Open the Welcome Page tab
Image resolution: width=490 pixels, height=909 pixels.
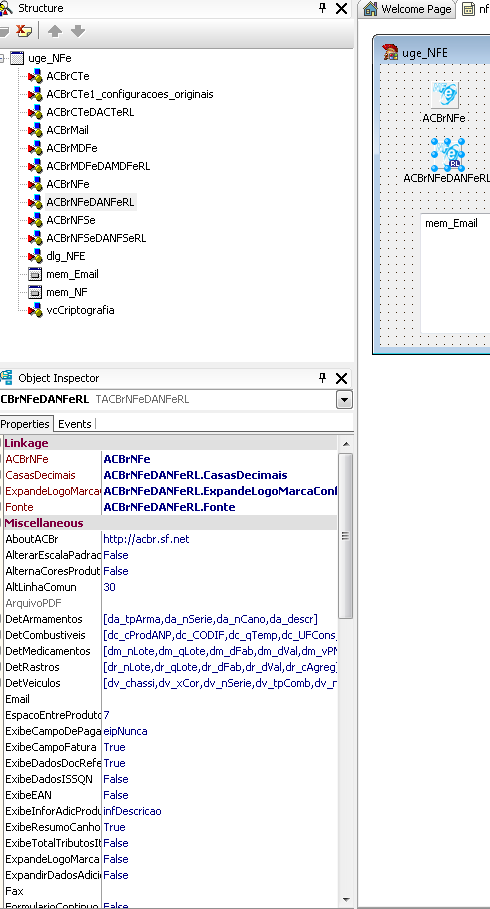point(408,9)
